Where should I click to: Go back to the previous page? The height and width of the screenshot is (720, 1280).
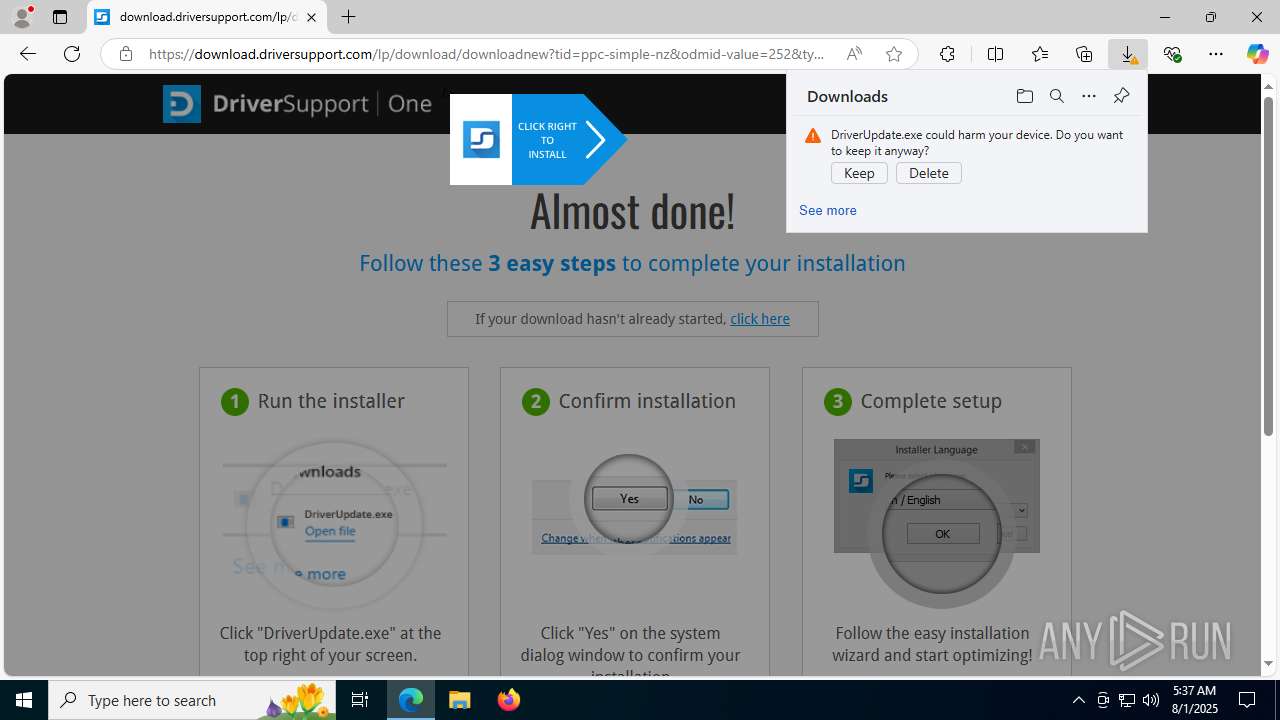(x=28, y=54)
